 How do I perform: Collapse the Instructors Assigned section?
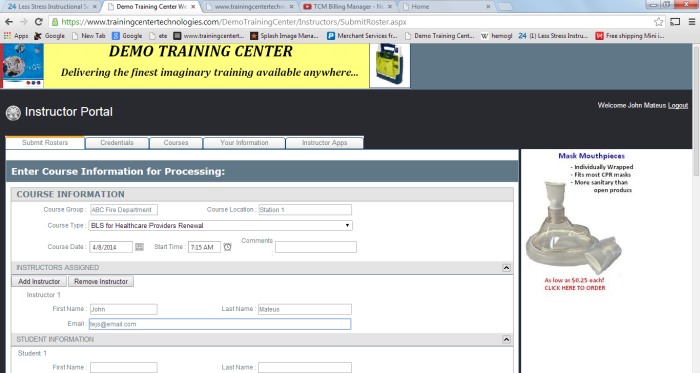click(x=506, y=268)
